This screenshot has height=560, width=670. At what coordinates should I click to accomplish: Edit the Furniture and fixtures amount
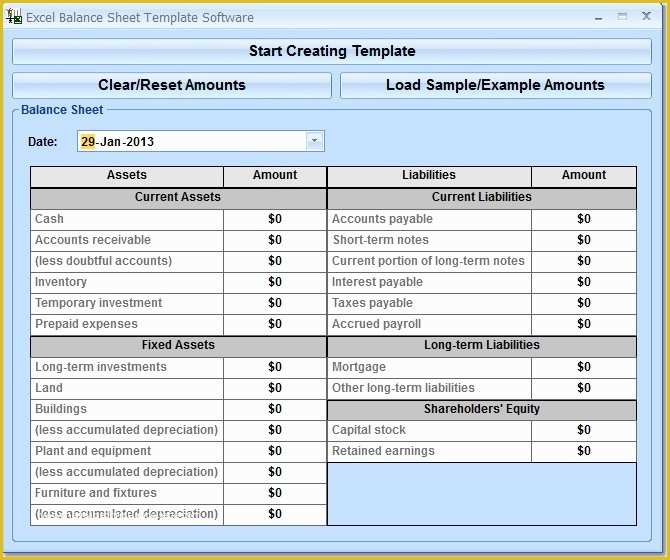pos(275,493)
